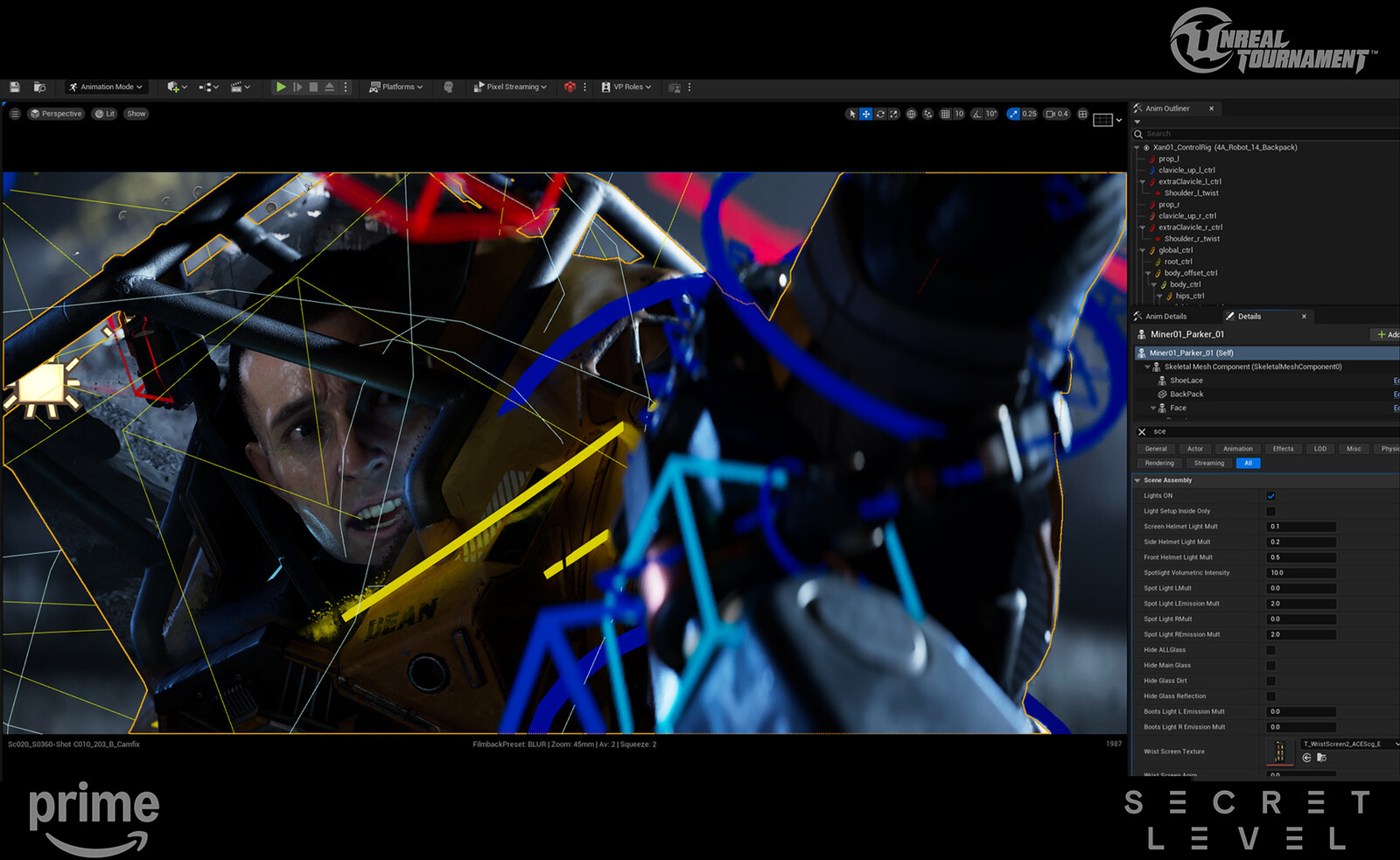Click the Anim Outliner search field
The height and width of the screenshot is (860, 1400).
pos(1266,134)
